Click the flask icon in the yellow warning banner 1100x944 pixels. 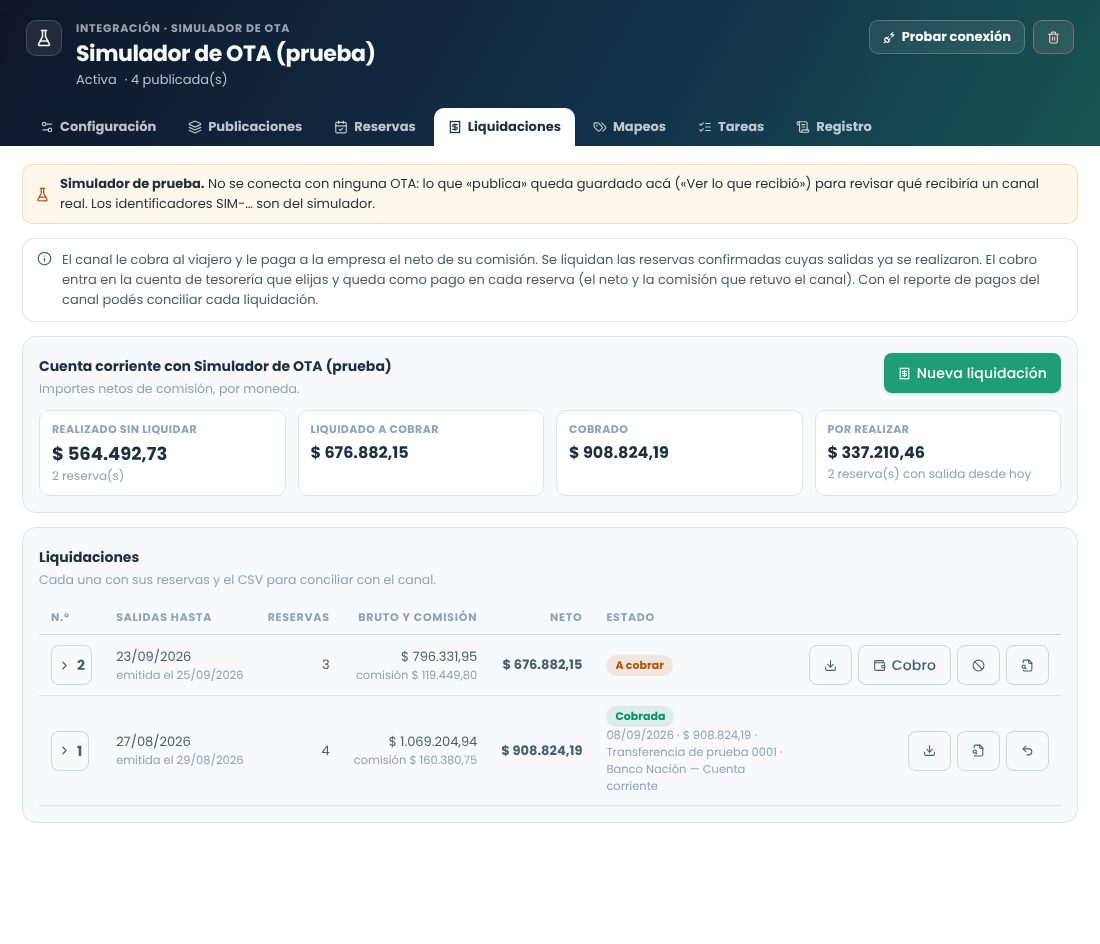43,194
